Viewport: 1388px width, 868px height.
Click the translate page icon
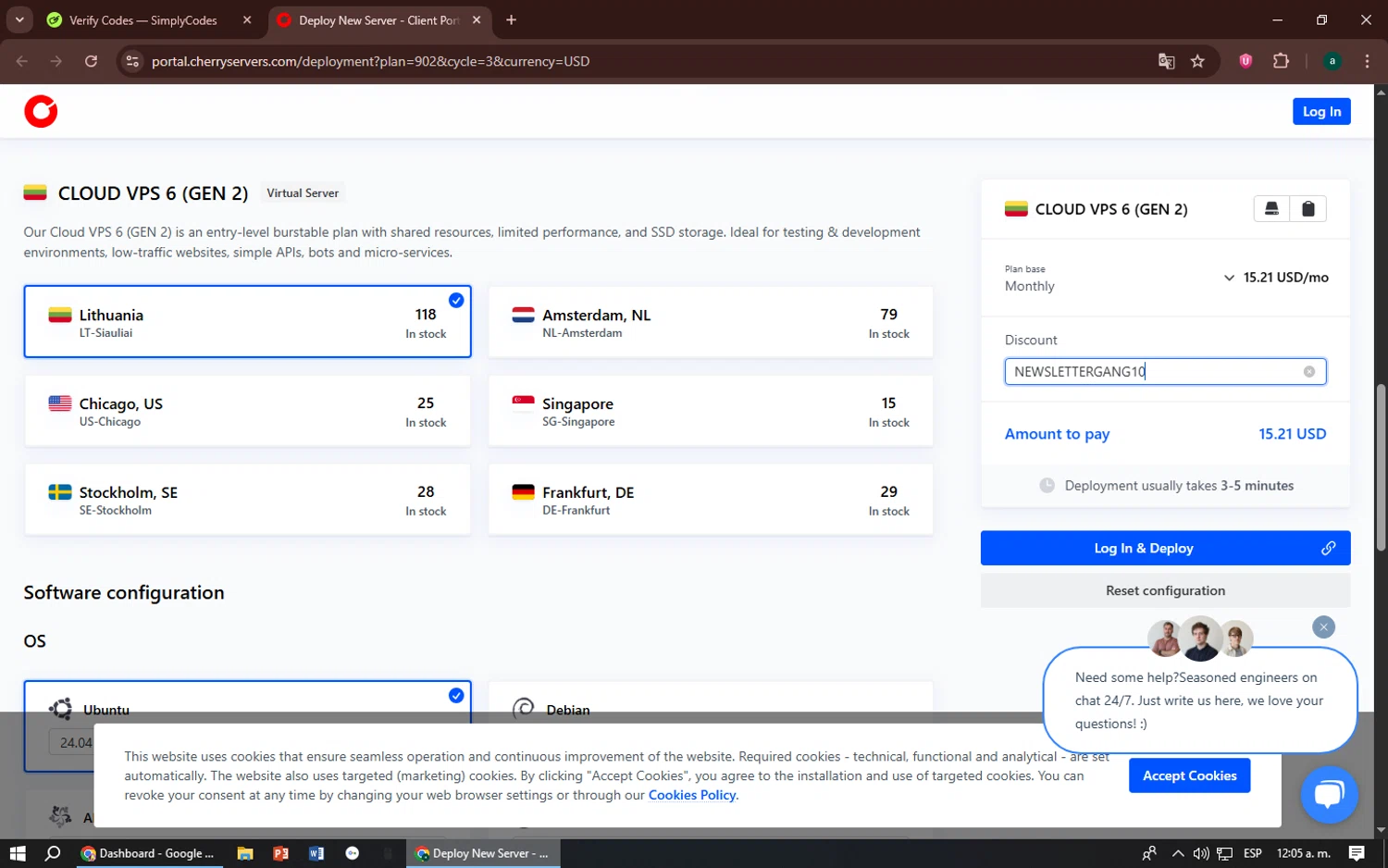[1166, 61]
